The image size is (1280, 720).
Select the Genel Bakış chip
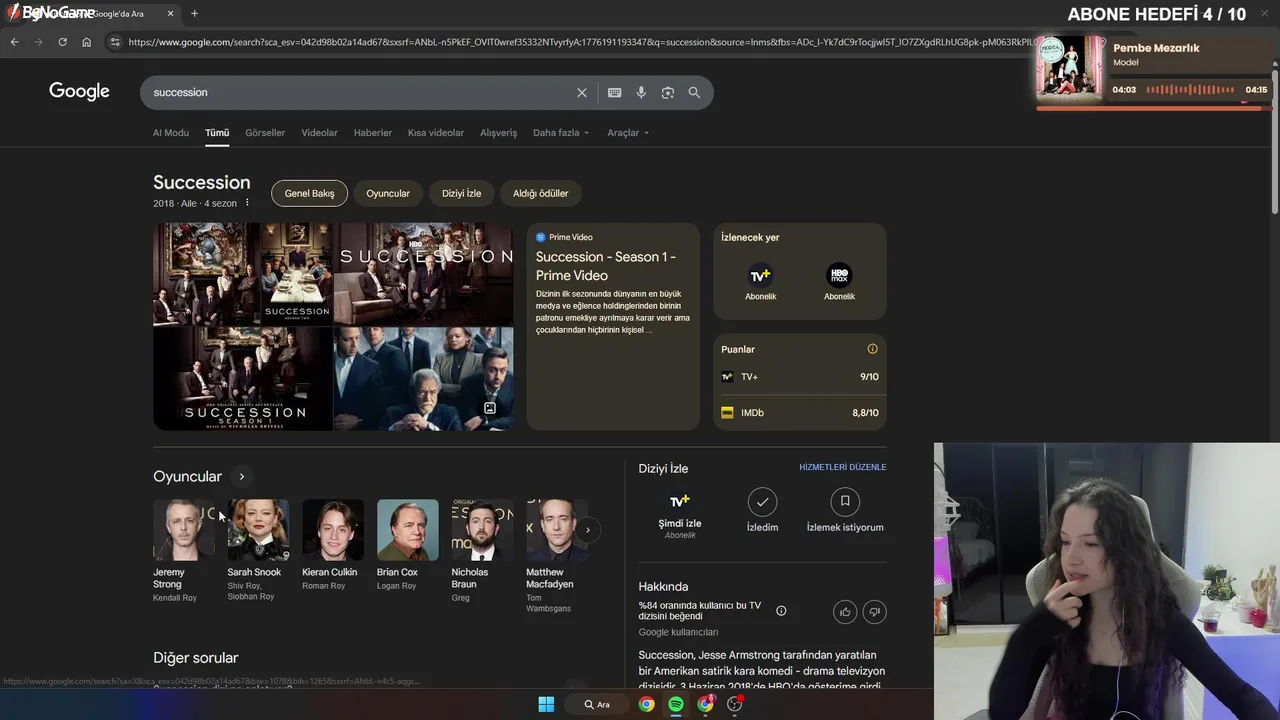pos(310,193)
